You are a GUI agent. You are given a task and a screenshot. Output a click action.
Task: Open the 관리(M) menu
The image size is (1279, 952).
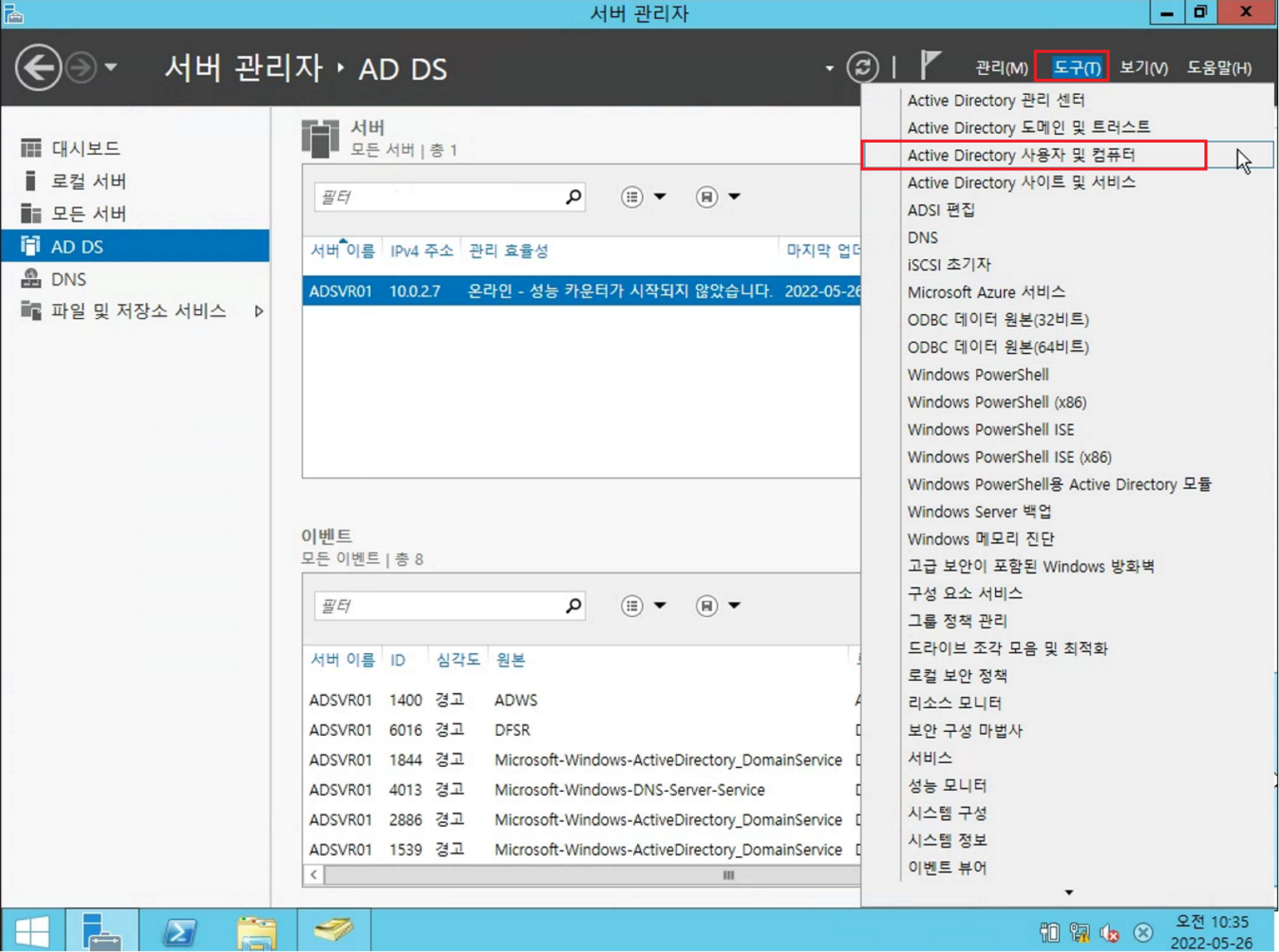click(1002, 68)
